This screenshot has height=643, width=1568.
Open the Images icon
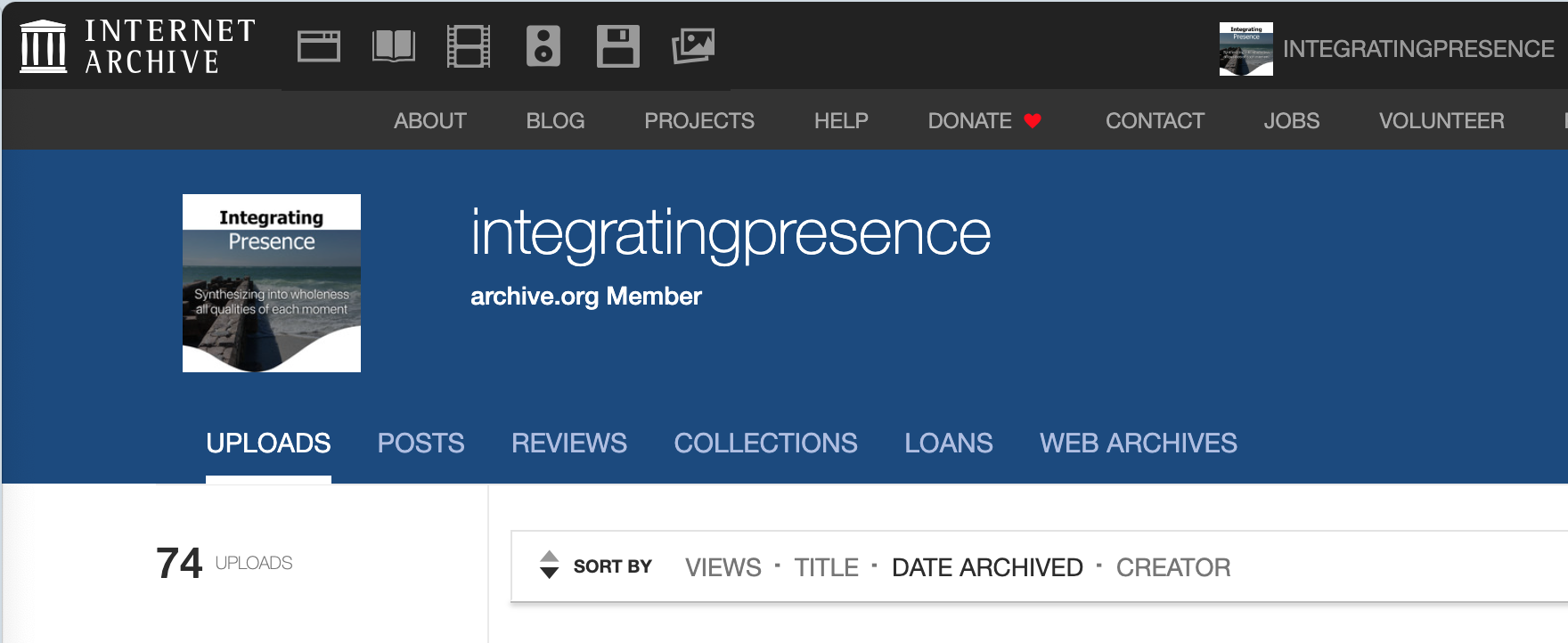tap(692, 46)
